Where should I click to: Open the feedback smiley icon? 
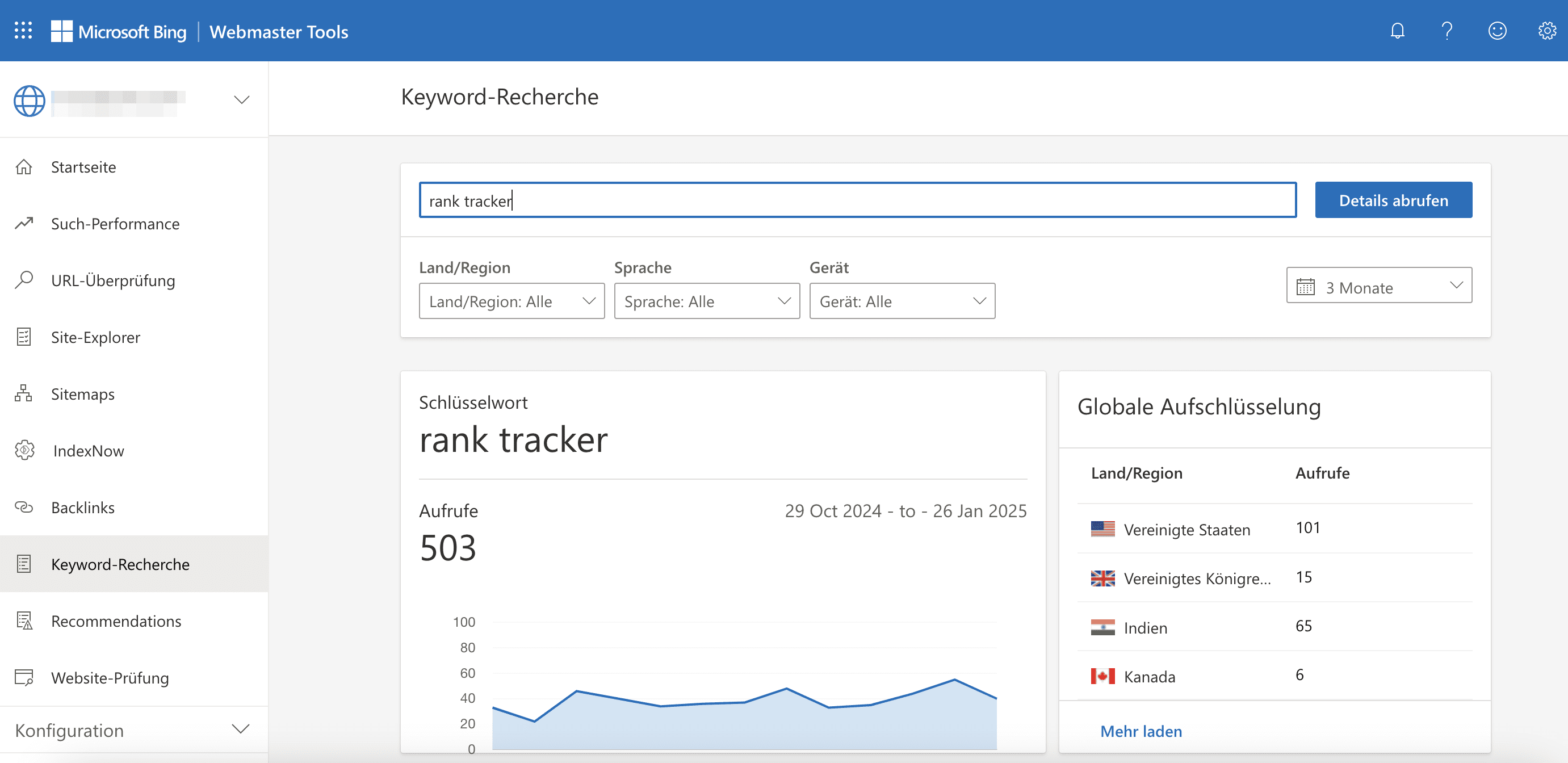[1497, 31]
